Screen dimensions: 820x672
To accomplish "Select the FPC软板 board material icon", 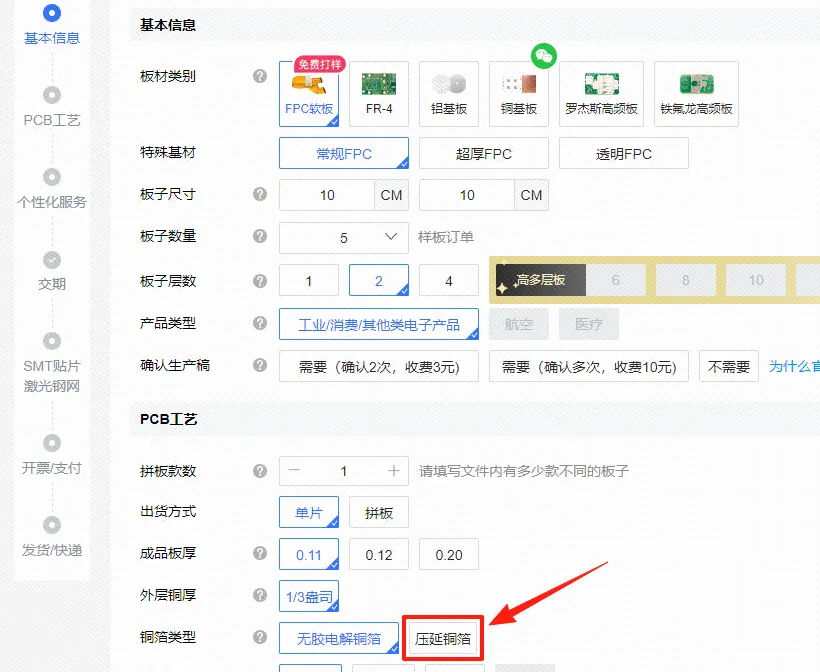I will 308,92.
